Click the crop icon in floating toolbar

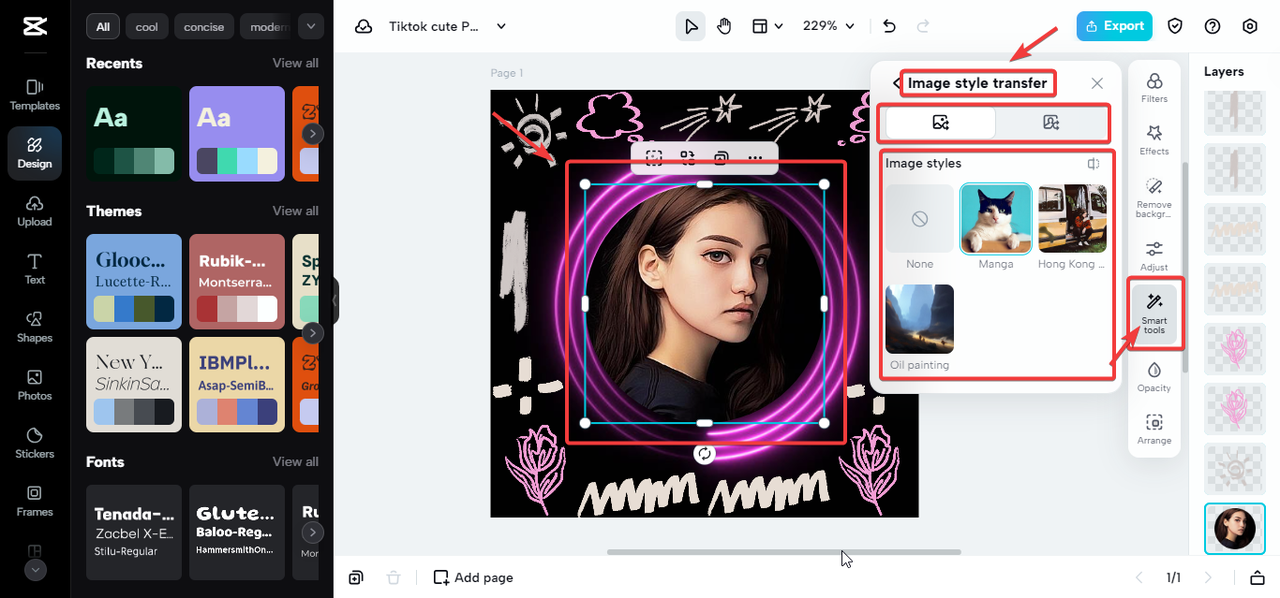(654, 157)
